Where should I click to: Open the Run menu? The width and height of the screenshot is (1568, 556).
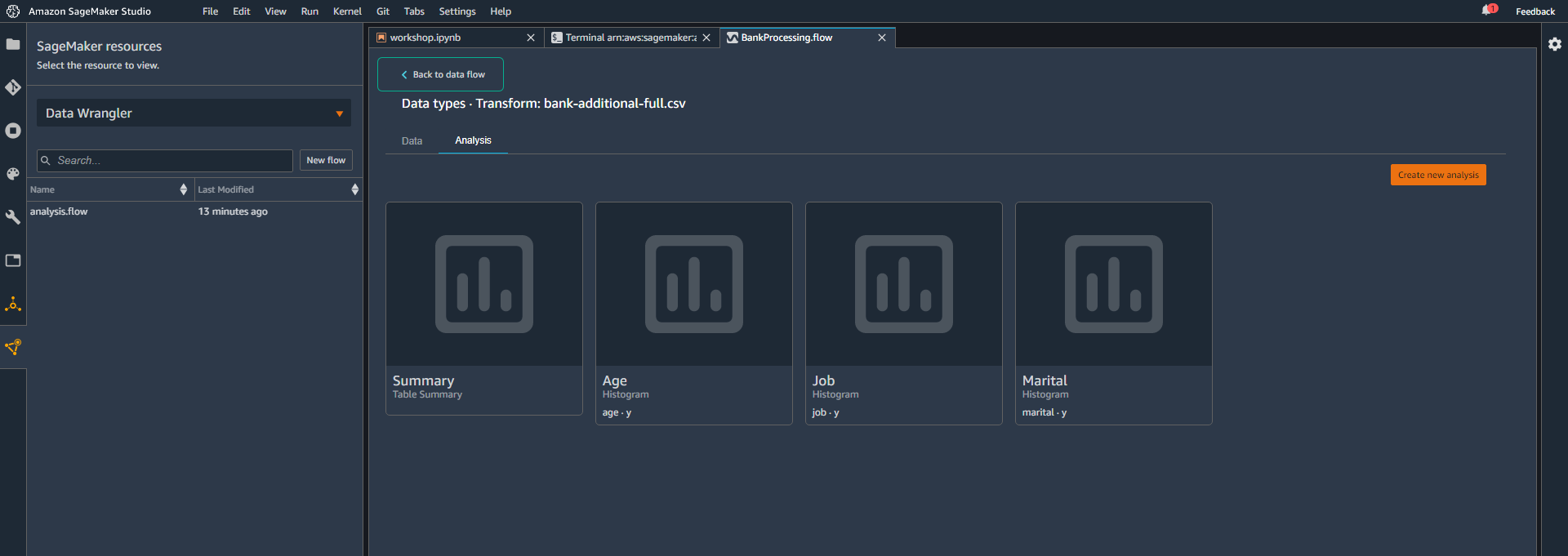[310, 11]
